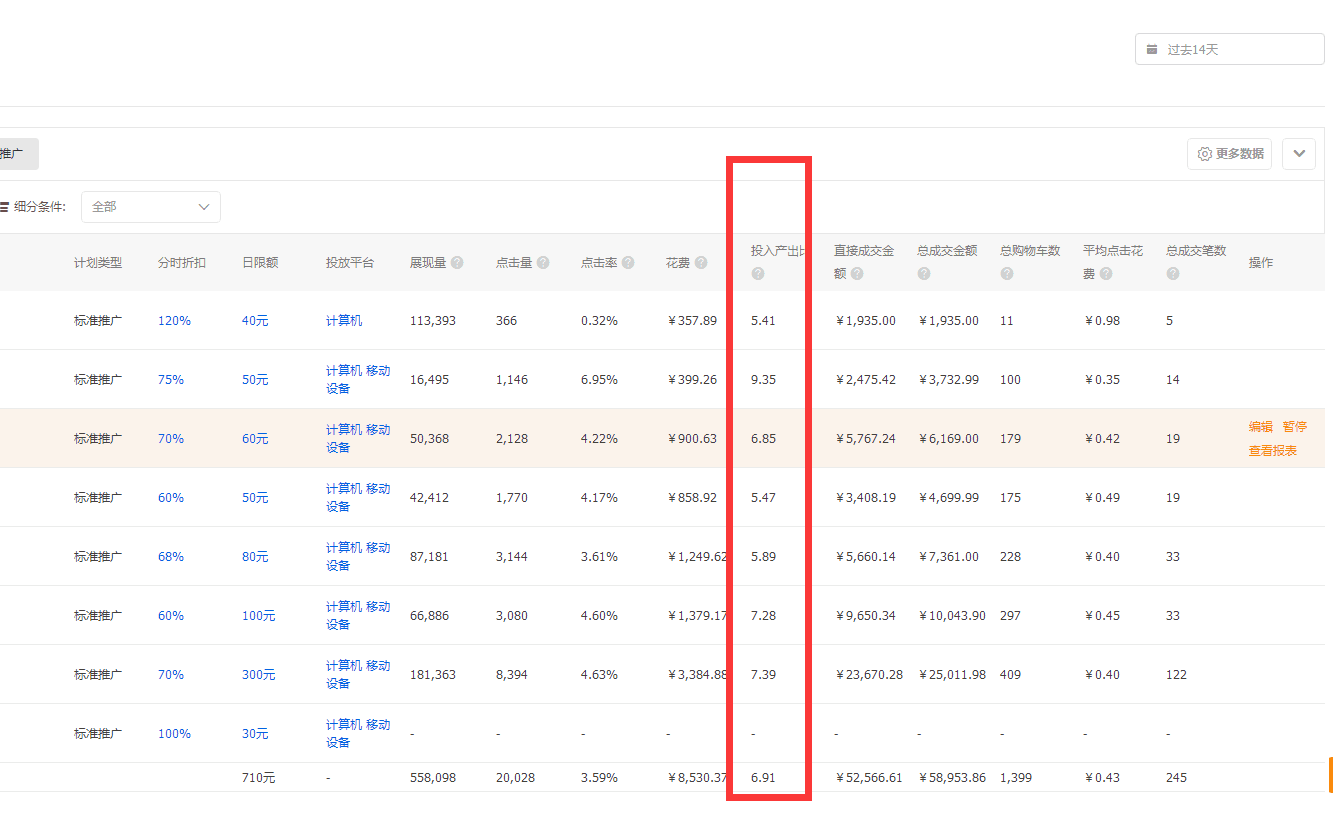This screenshot has height=815, width=1333.
Task: Click the click count 8,394
Action: click(512, 675)
